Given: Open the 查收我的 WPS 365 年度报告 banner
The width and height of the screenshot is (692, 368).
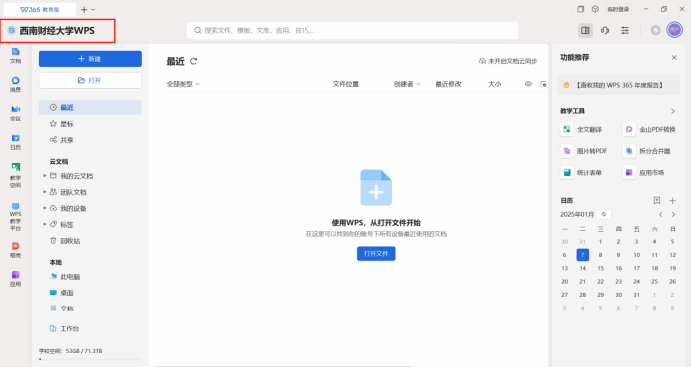Looking at the screenshot, I should tap(618, 85).
